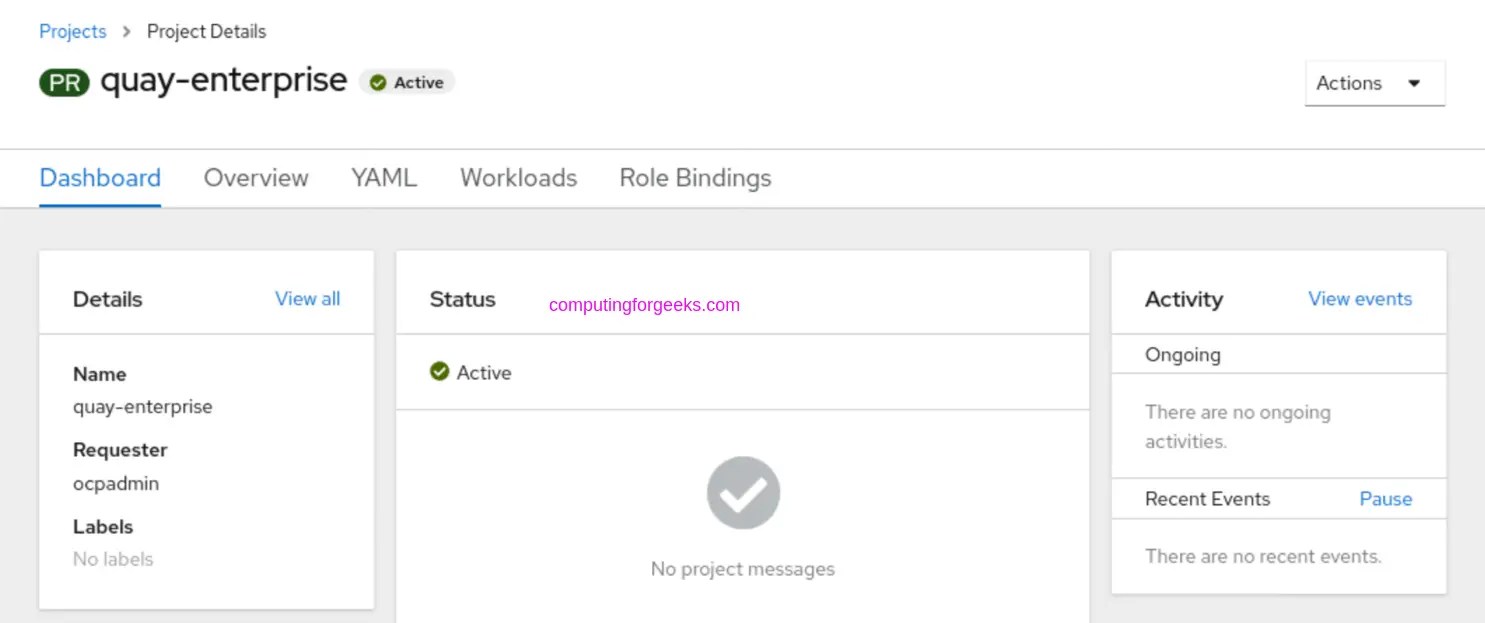The image size is (1485, 623).
Task: Click View all in the Details card
Action: point(307,298)
